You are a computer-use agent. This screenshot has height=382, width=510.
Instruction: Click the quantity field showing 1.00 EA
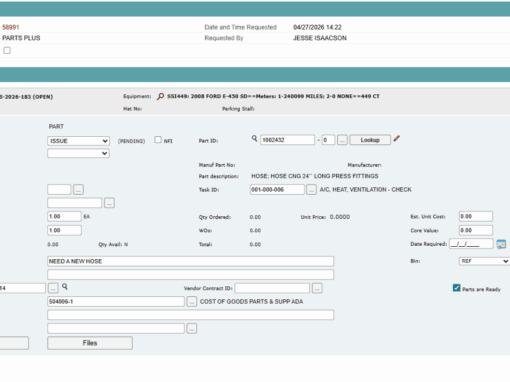coord(64,217)
